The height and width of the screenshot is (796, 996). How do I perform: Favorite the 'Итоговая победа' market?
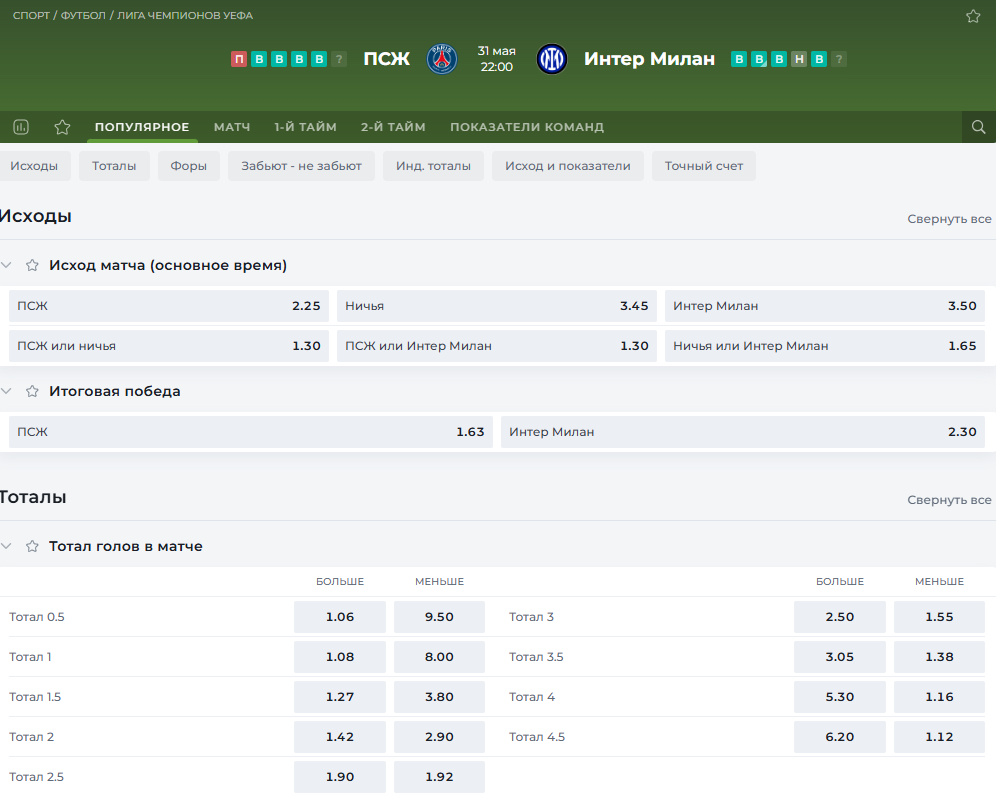coord(32,391)
